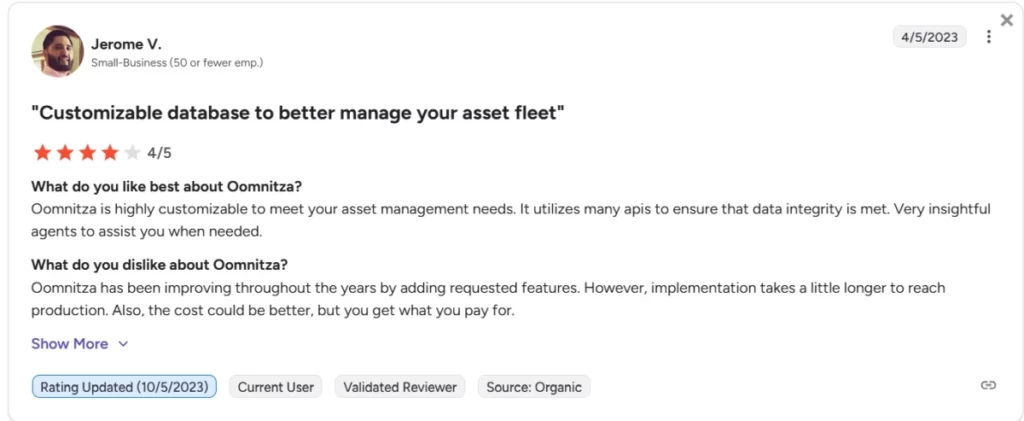Select the Validated Reviewer tag
This screenshot has width=1024, height=421.
click(400, 387)
